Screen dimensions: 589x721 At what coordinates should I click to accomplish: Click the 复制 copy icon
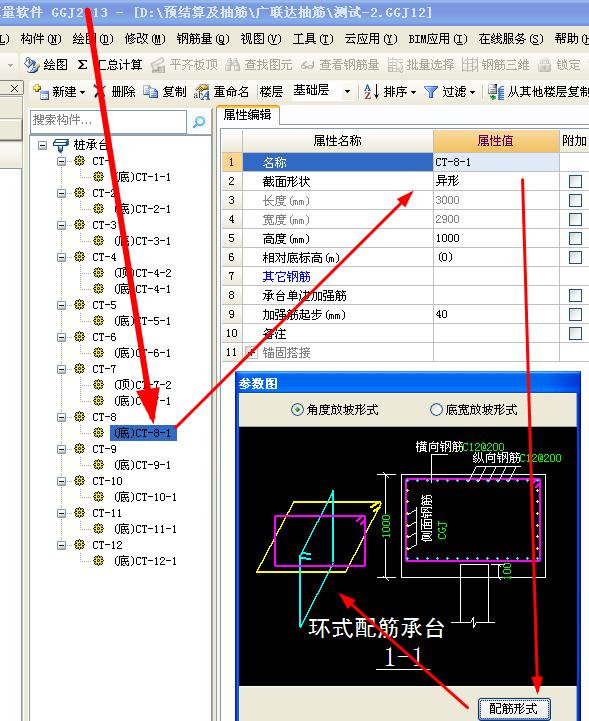coord(150,92)
